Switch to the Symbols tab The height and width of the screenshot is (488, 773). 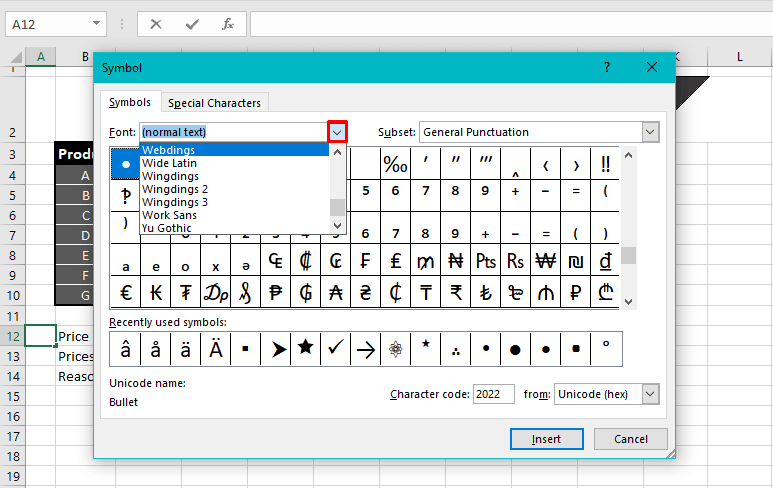(x=130, y=102)
